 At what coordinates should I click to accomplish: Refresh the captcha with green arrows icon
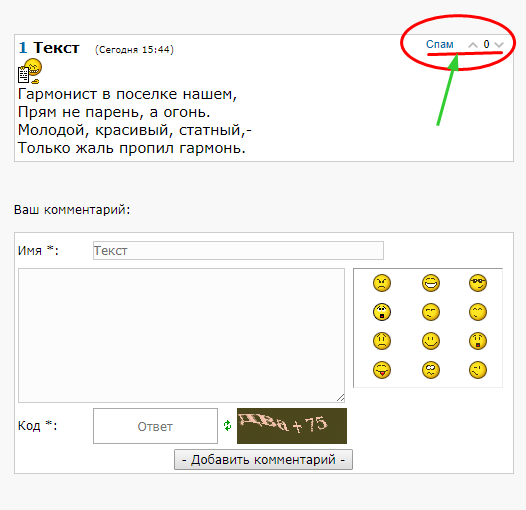pyautogui.click(x=227, y=425)
